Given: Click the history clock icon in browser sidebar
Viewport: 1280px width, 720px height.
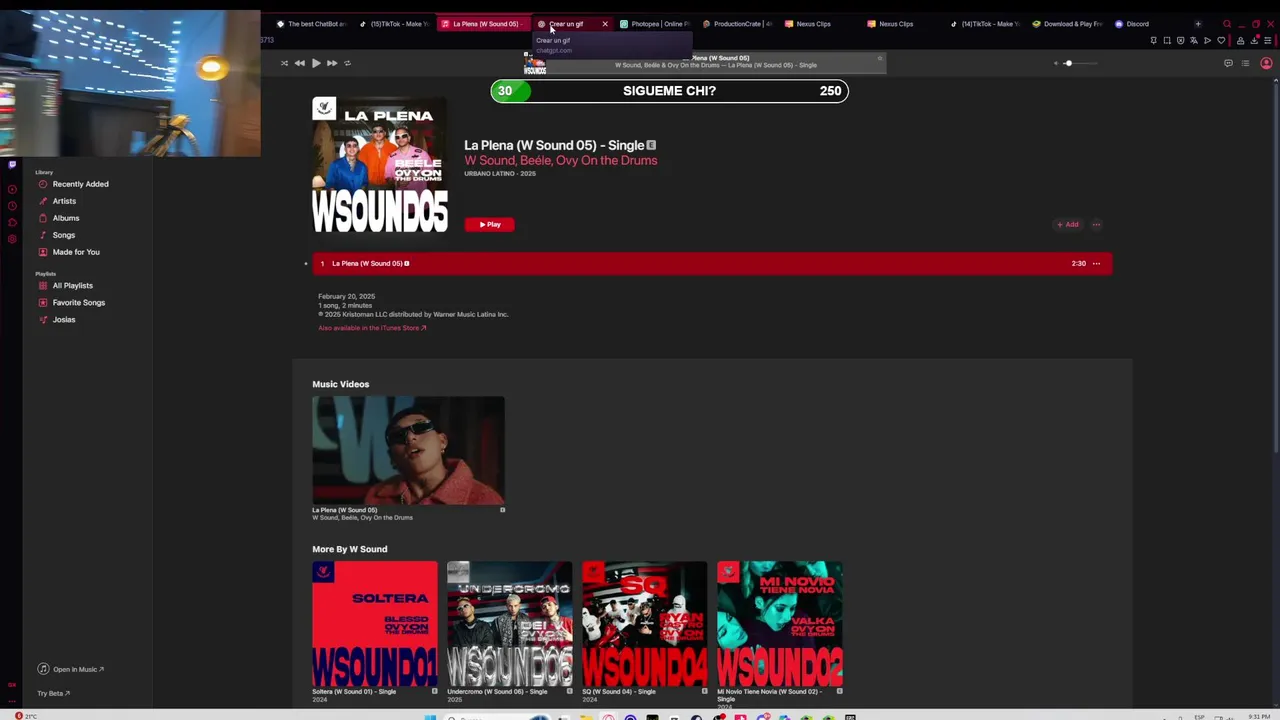Looking at the screenshot, I should click(12, 206).
